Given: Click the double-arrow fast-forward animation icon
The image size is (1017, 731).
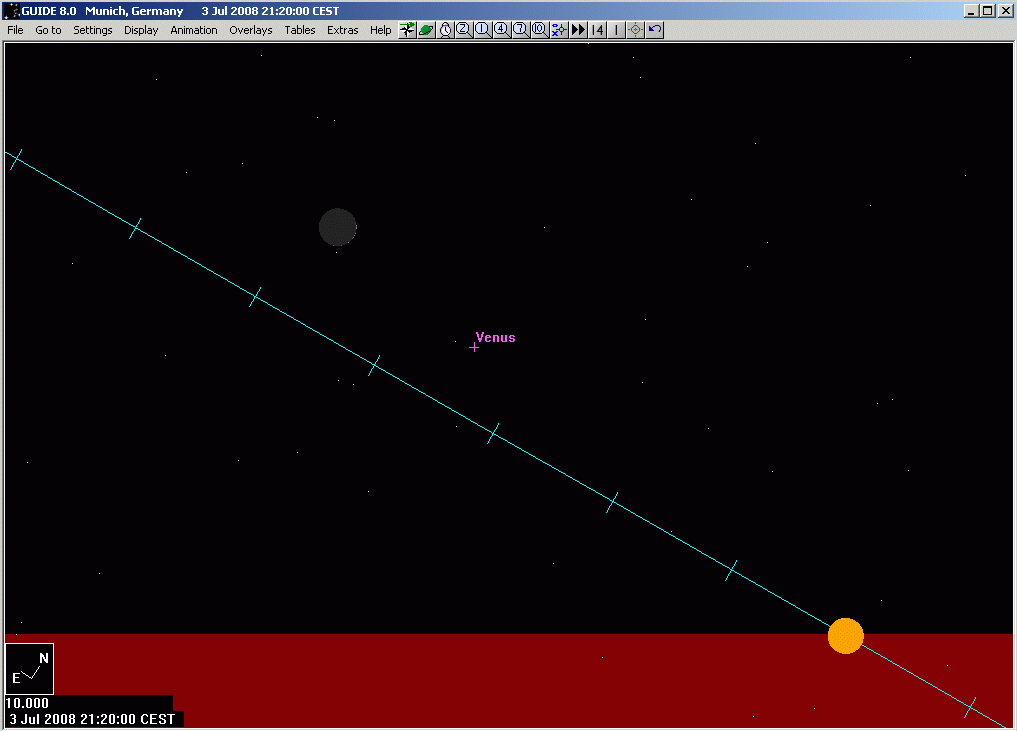Looking at the screenshot, I should coord(578,30).
